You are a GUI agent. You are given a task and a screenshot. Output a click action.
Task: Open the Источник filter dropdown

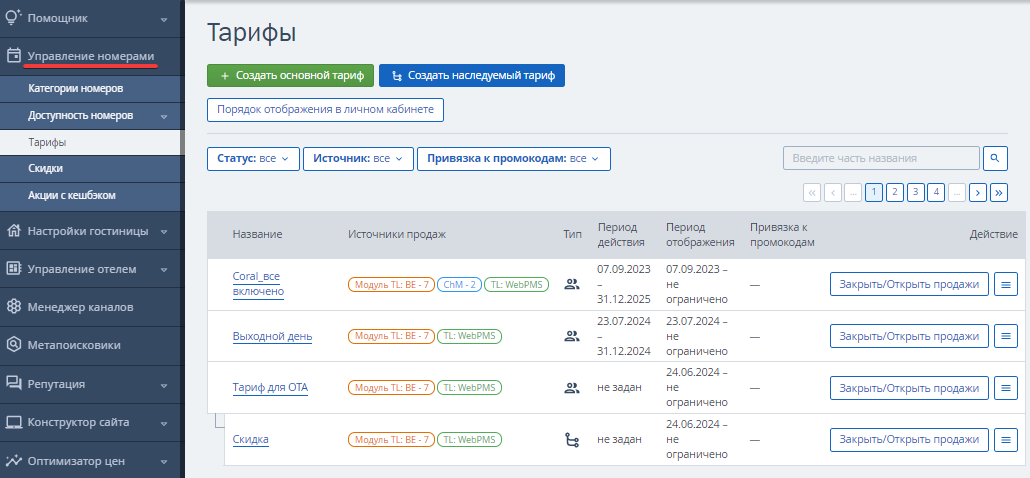pos(358,158)
